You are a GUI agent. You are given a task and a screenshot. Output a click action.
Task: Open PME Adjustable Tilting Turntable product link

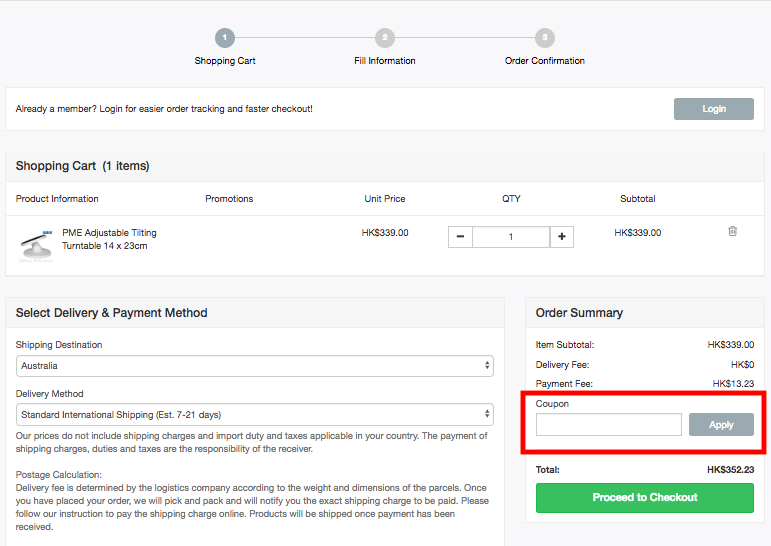point(109,239)
